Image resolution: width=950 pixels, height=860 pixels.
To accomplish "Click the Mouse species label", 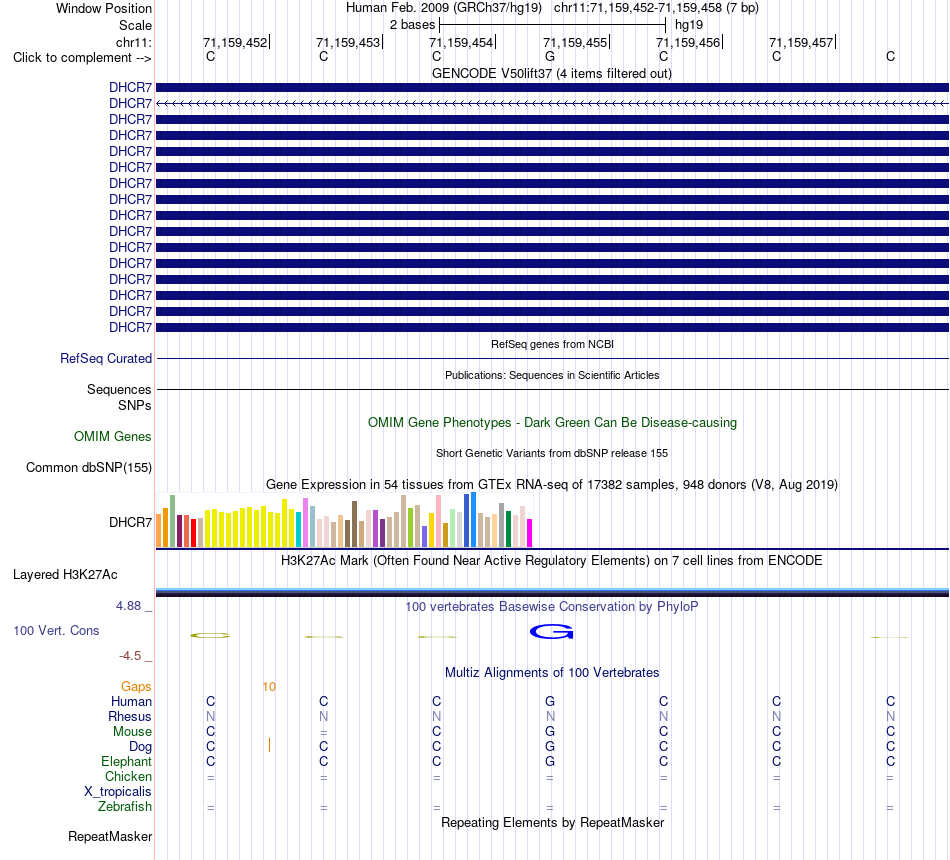I will 132,732.
